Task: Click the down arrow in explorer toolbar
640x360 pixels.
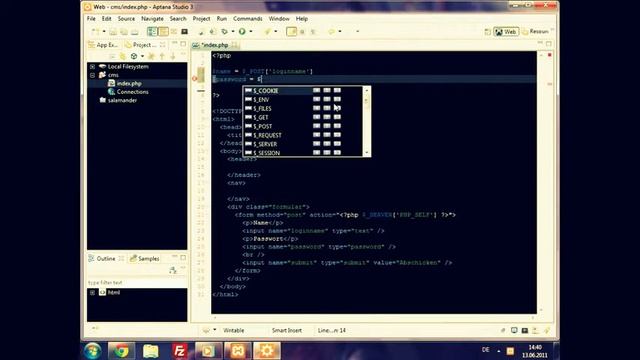Action: [173, 56]
